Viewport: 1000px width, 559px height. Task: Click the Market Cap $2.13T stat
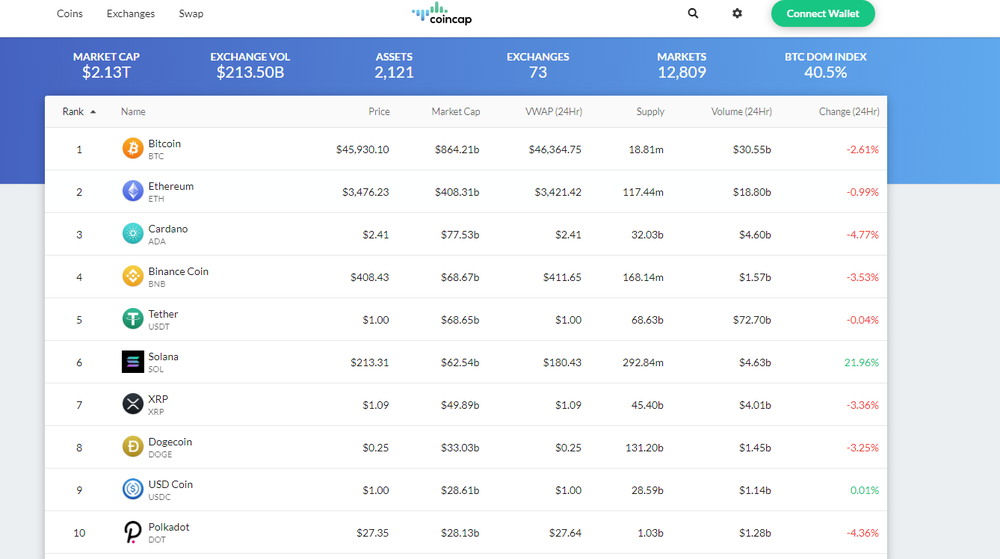coord(106,66)
